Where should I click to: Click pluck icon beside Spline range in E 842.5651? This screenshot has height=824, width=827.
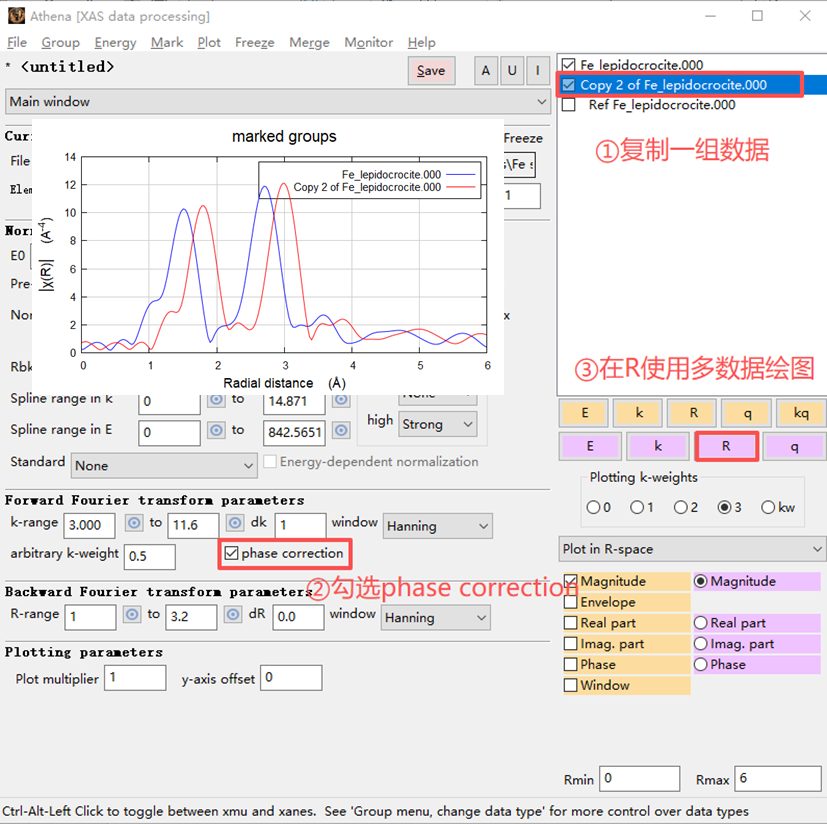tap(341, 430)
